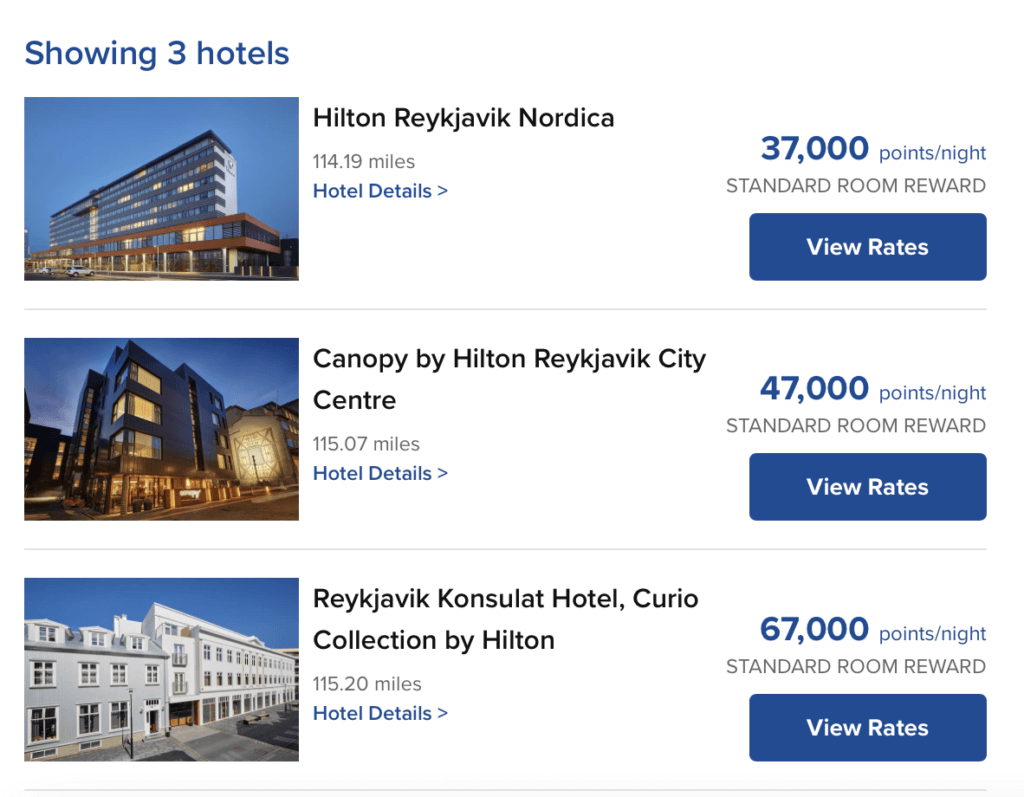
Task: Click View Rates for Hilton Reykjavik Nordica
Action: click(x=866, y=246)
